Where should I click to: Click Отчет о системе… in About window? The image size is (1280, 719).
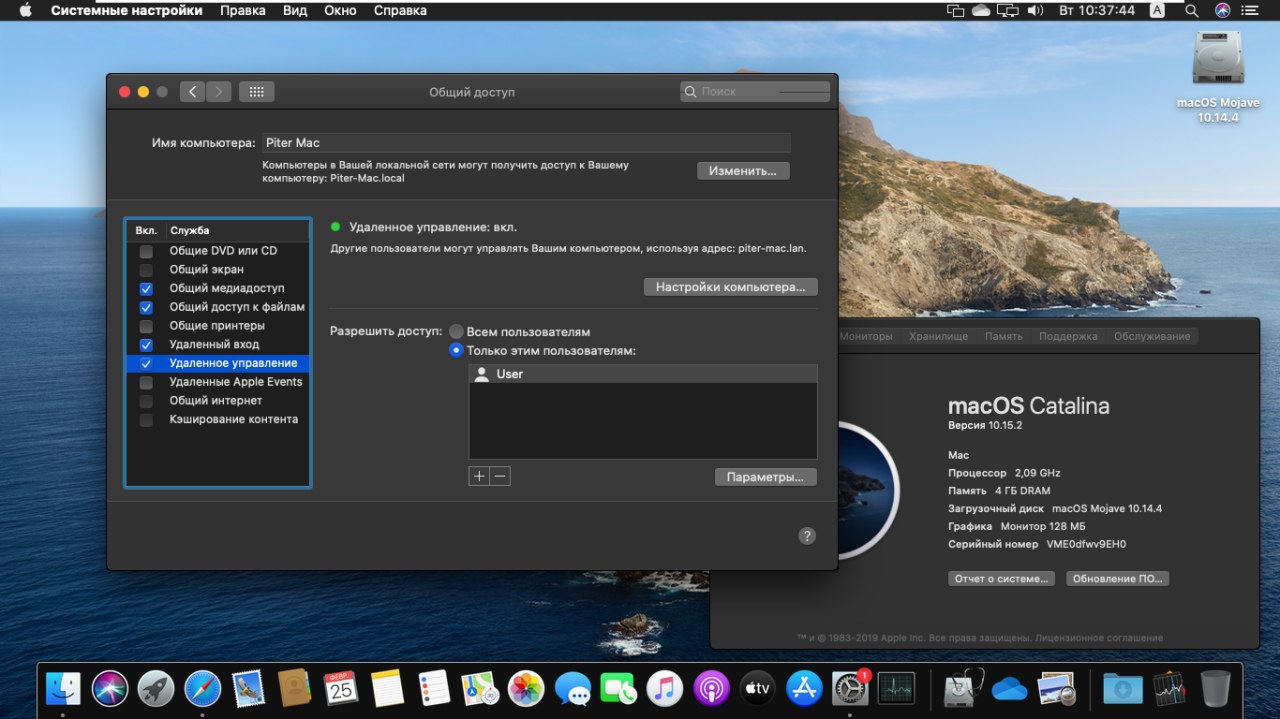[x=1001, y=579]
